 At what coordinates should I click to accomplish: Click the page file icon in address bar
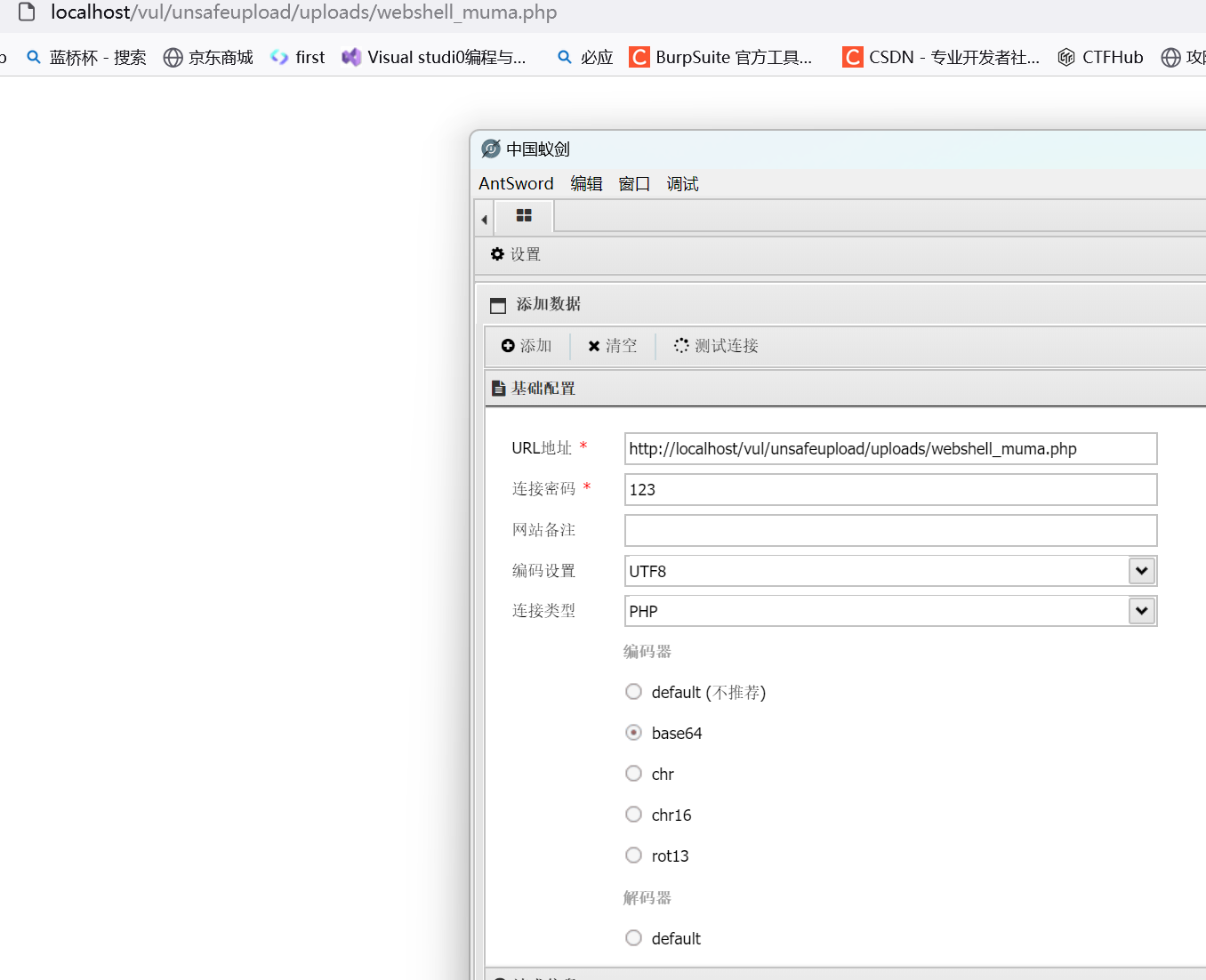[28, 12]
